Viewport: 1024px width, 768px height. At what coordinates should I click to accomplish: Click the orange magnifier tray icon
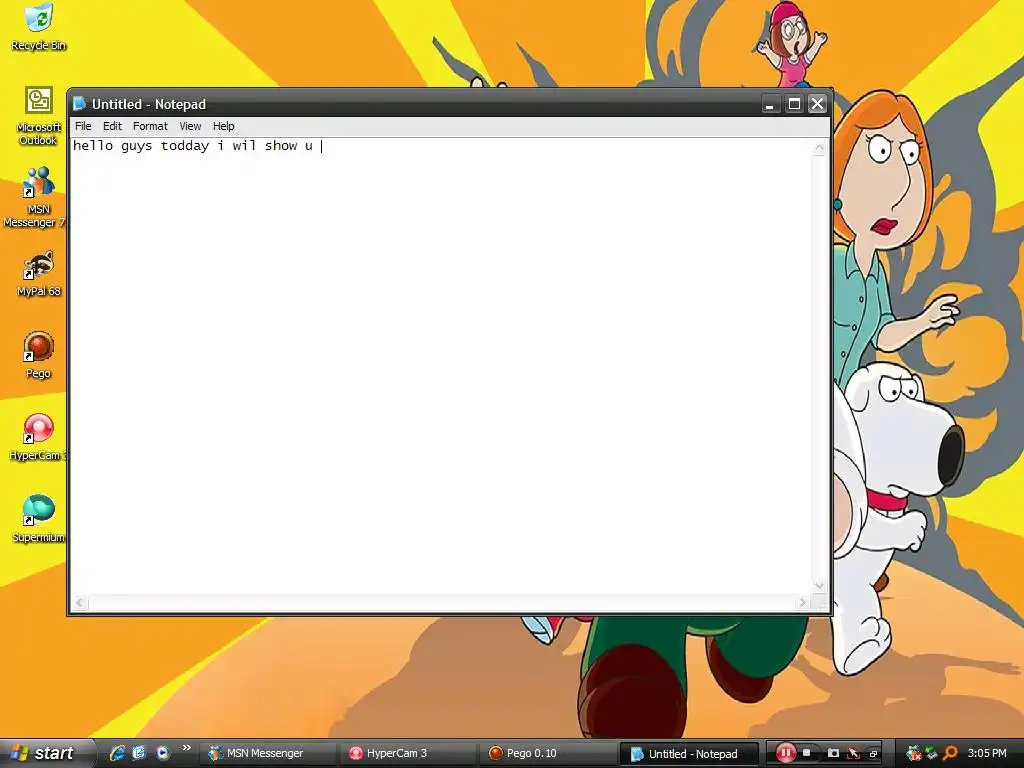[950, 753]
